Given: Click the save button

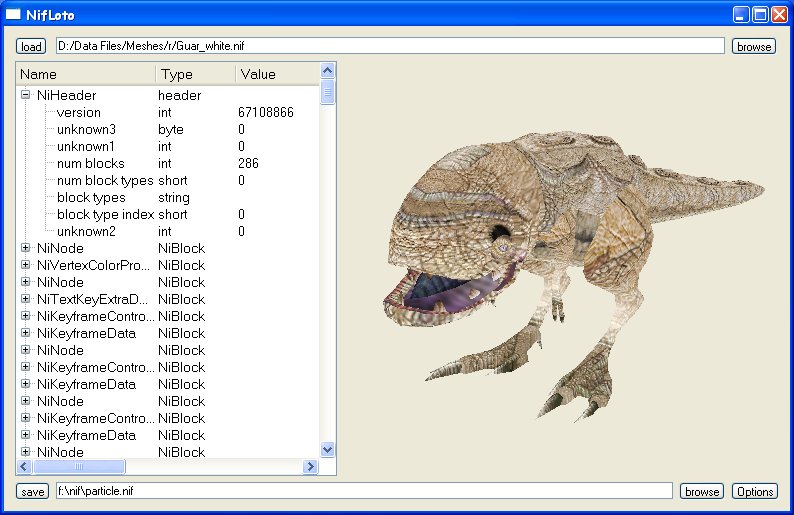Looking at the screenshot, I should point(32,491).
